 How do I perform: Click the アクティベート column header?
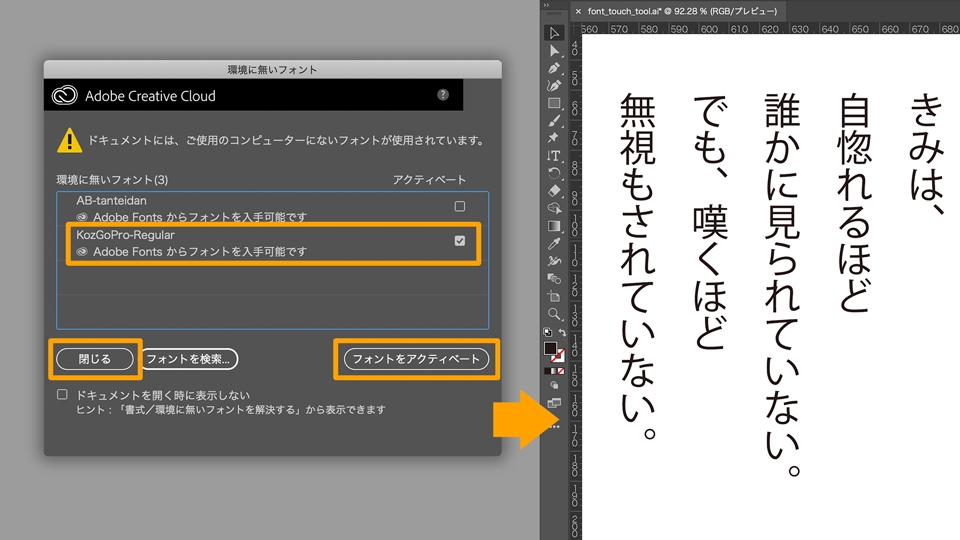pos(429,179)
